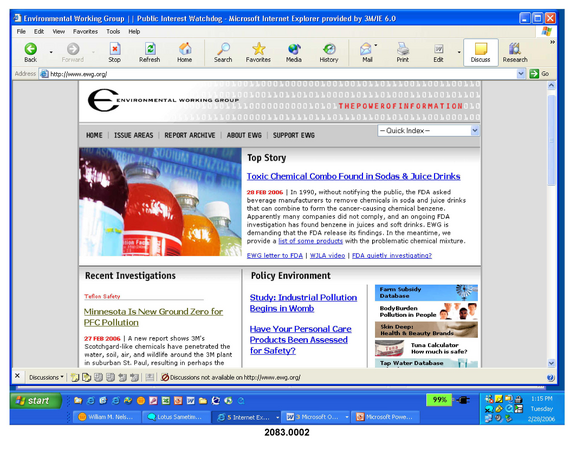Click the Back arrow icon

tap(30, 49)
